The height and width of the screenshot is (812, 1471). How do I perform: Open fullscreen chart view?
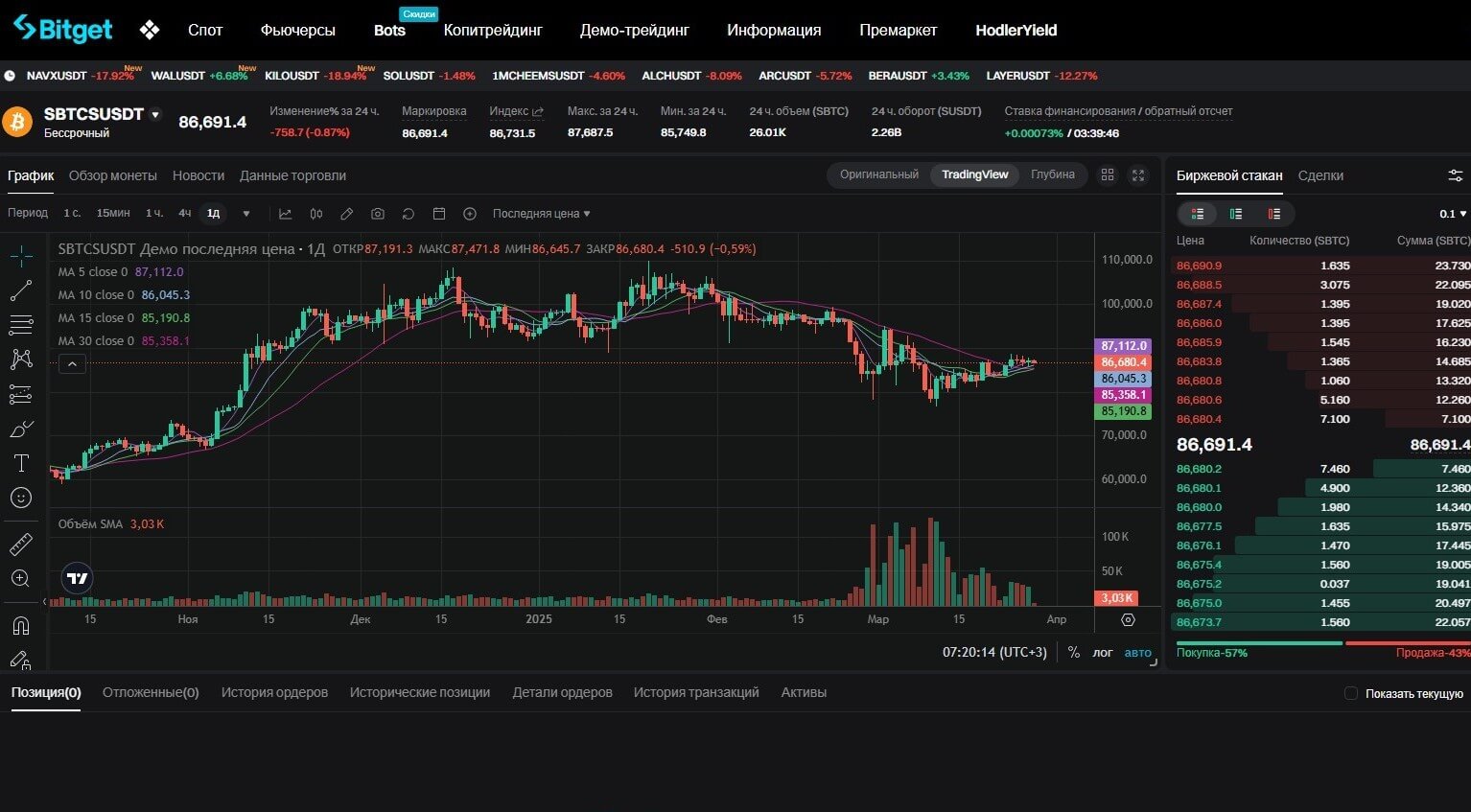[x=1138, y=175]
